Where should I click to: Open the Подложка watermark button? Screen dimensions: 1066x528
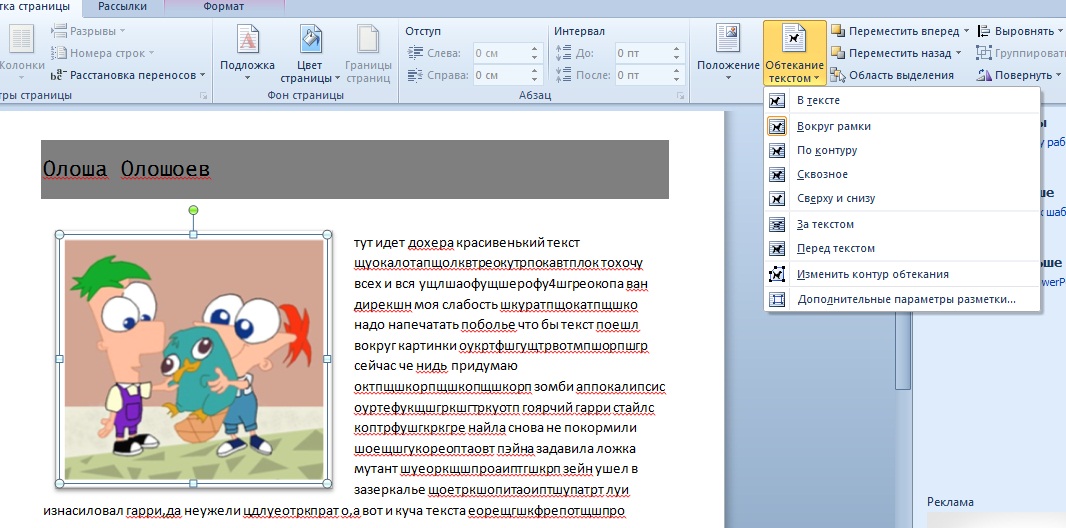point(247,52)
